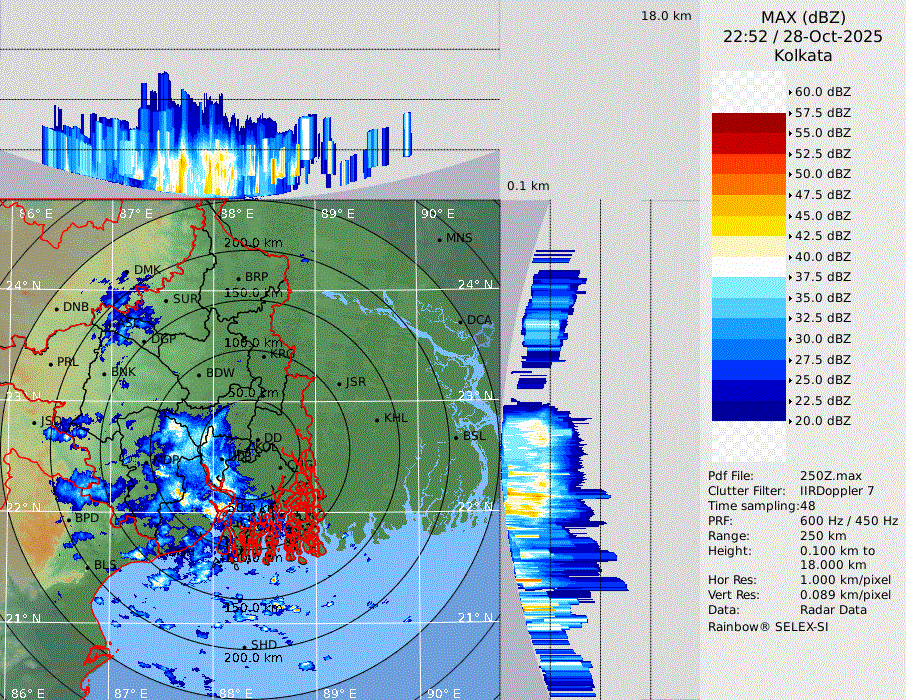Click the BRP station dot

coord(238,278)
